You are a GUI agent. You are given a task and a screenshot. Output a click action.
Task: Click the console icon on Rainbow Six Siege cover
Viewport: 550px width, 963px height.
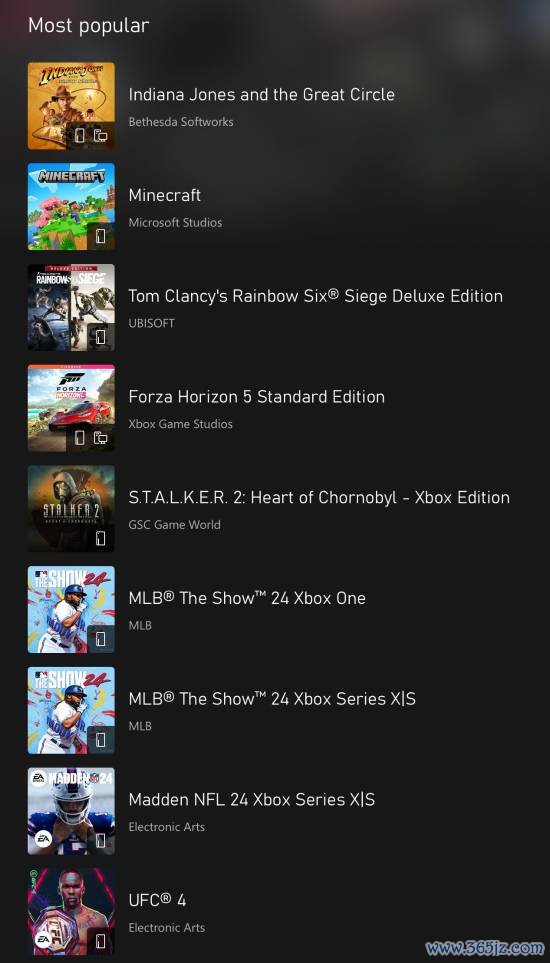click(x=101, y=337)
